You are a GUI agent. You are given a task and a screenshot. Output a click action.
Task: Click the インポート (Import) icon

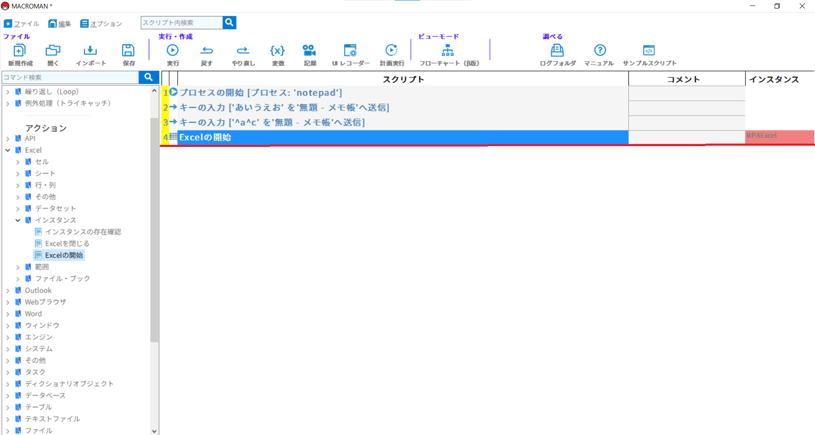[x=90, y=50]
